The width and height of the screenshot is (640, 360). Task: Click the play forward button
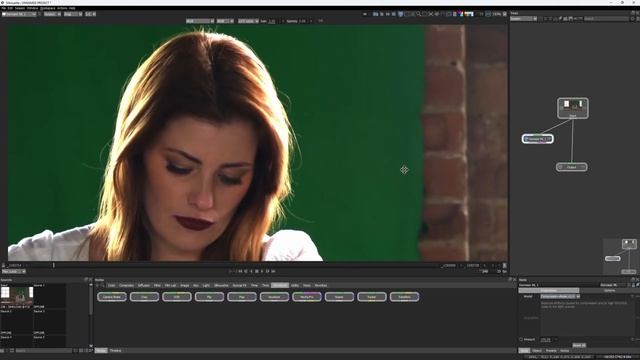coord(262,271)
